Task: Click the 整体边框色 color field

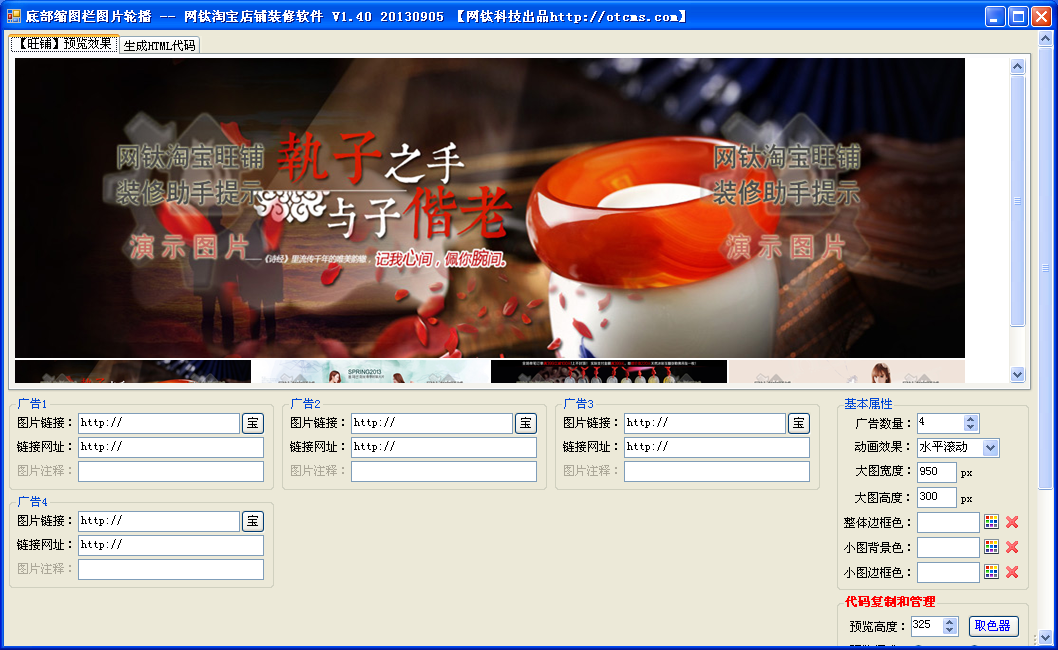Action: click(x=948, y=522)
